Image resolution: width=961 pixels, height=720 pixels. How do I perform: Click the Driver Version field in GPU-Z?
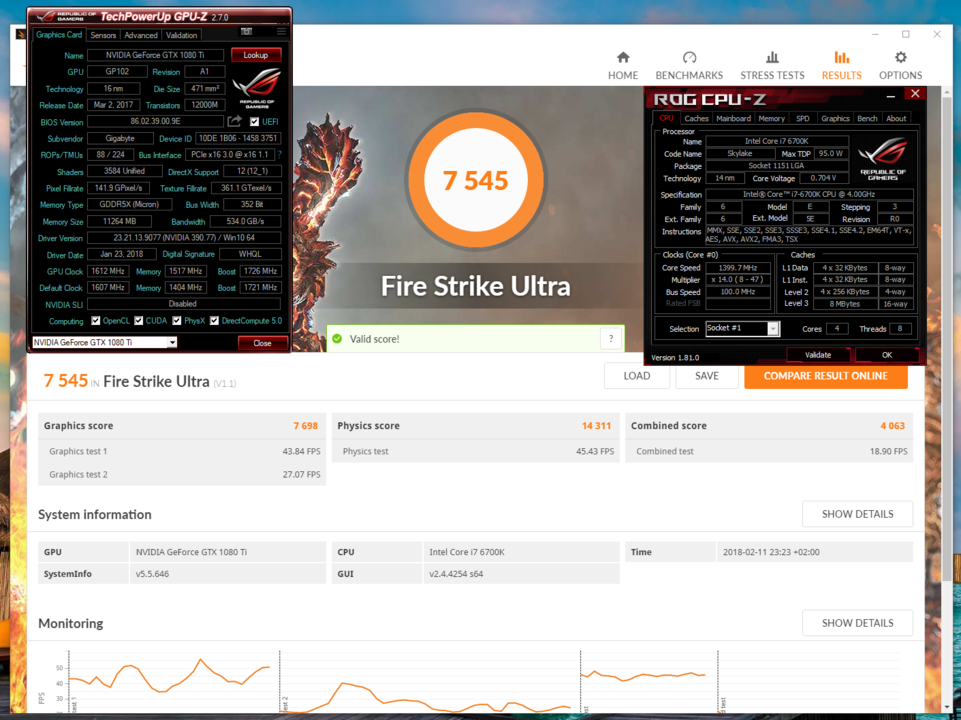(x=184, y=238)
